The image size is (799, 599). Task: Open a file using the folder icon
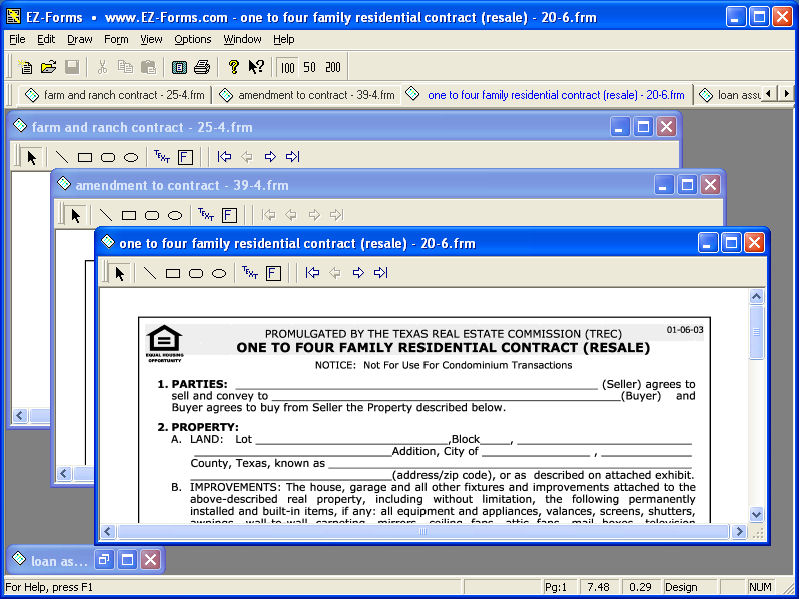pyautogui.click(x=48, y=67)
